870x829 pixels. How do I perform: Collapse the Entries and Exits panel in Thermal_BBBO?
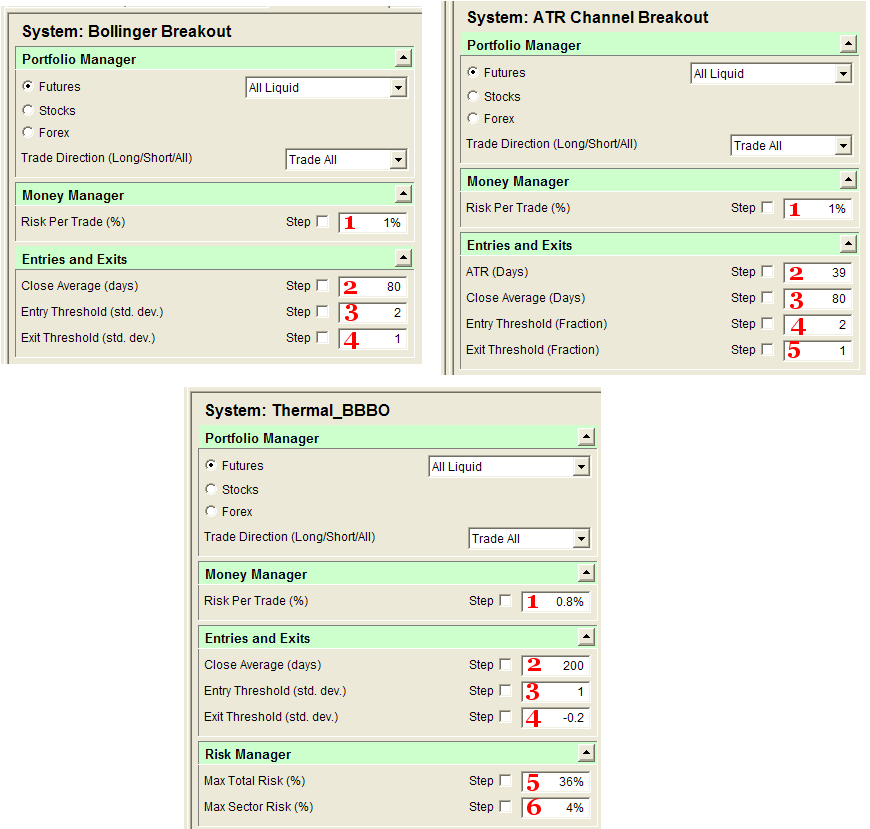[x=588, y=637]
